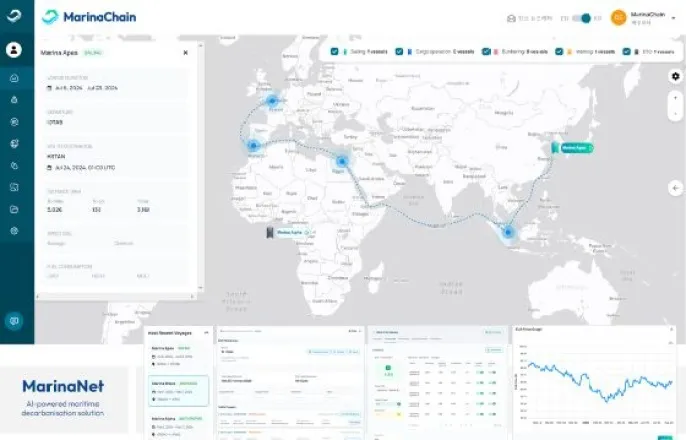Uncheck the Waiting vessels filter

click(x=559, y=52)
